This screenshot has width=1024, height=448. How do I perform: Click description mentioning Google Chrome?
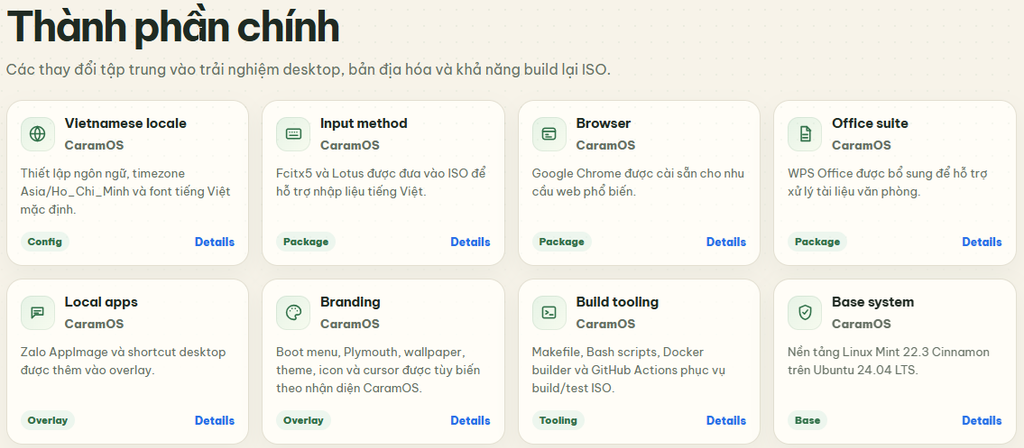click(x=638, y=183)
